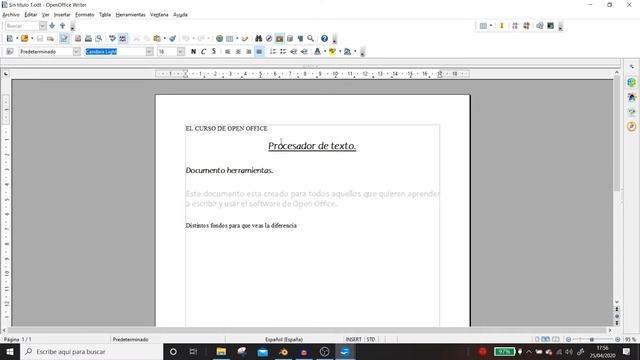Image resolution: width=640 pixels, height=360 pixels.
Task: Align text right
Action: [249, 51]
